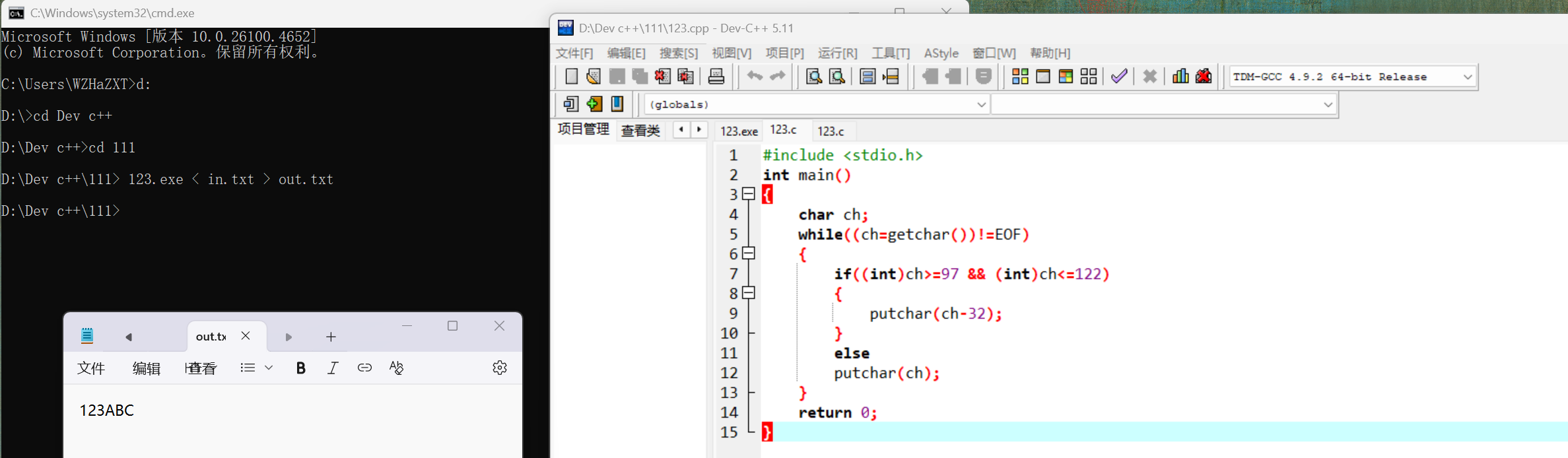The height and width of the screenshot is (458, 1568).
Task: Open the AStyle menu
Action: (x=941, y=53)
